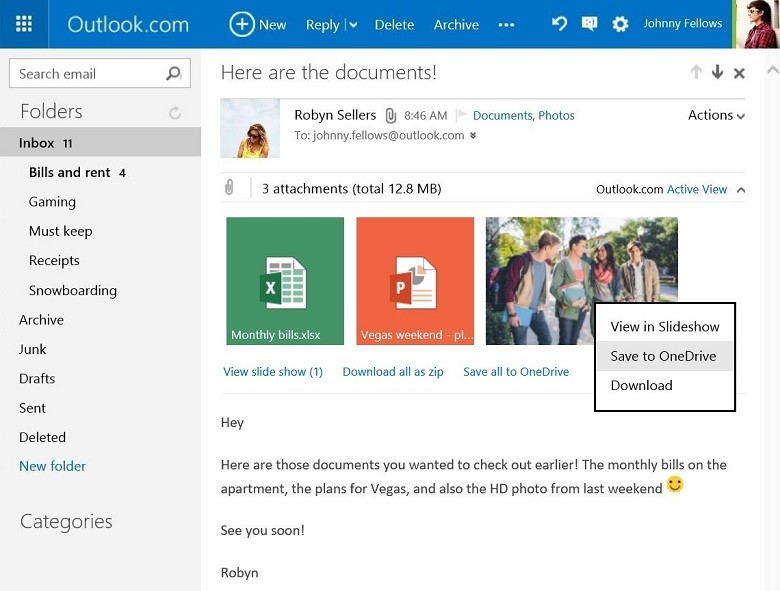Select Save to OneDrive in context menu
The image size is (780, 591).
[663, 356]
